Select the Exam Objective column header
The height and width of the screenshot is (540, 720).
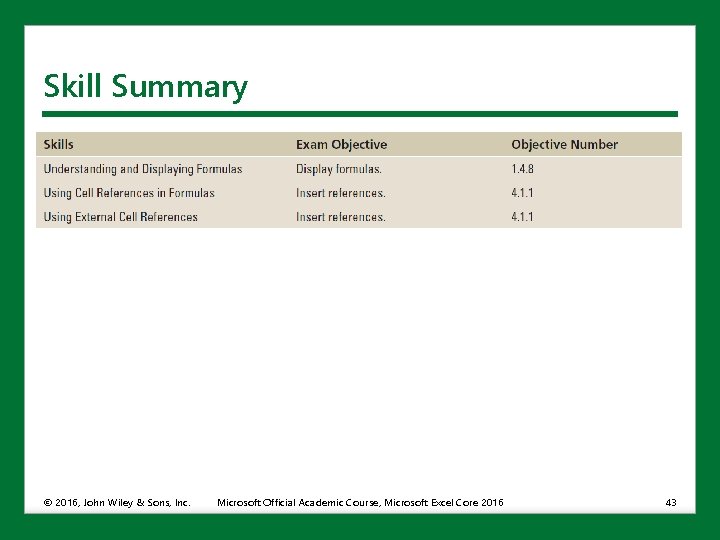(341, 145)
